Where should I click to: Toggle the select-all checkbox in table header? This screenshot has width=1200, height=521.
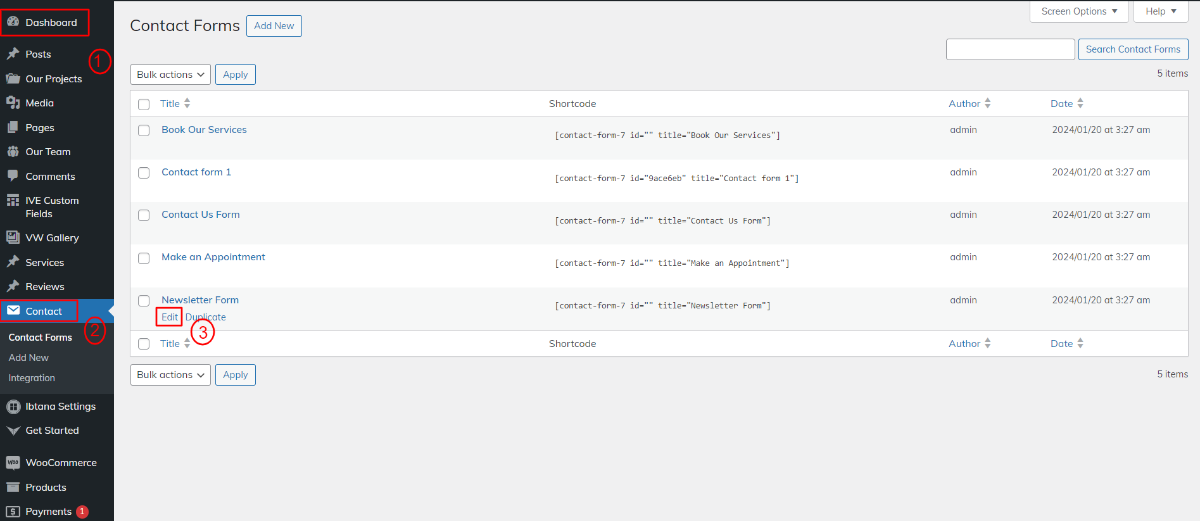point(144,104)
